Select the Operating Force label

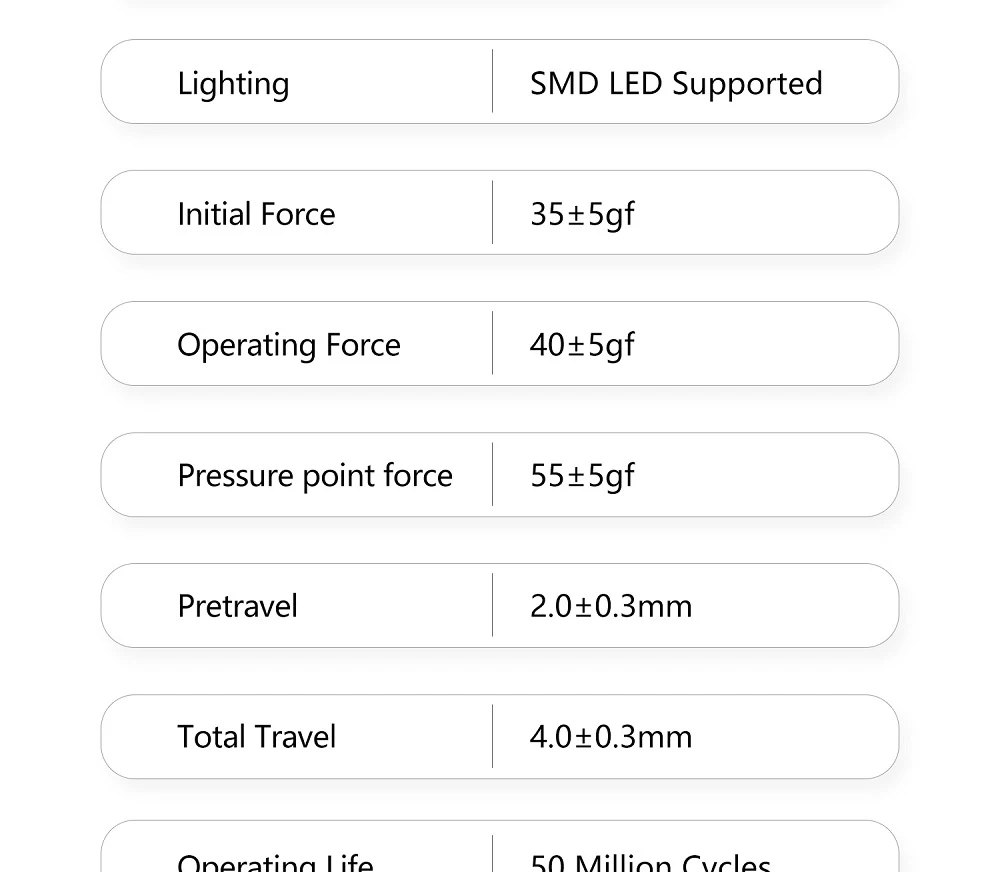[x=288, y=345]
